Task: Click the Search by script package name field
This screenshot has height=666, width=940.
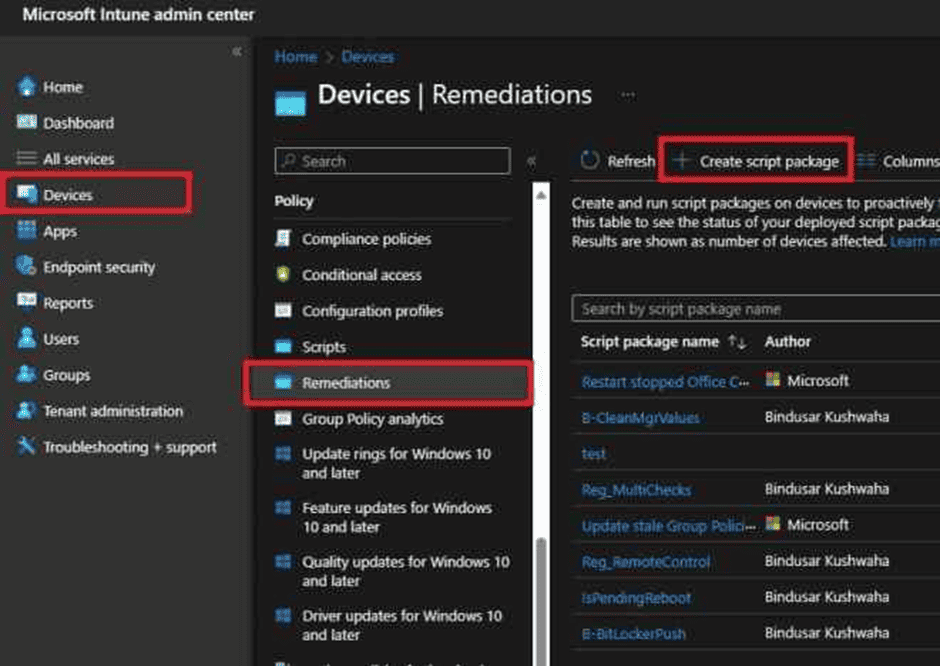Action: coord(756,309)
